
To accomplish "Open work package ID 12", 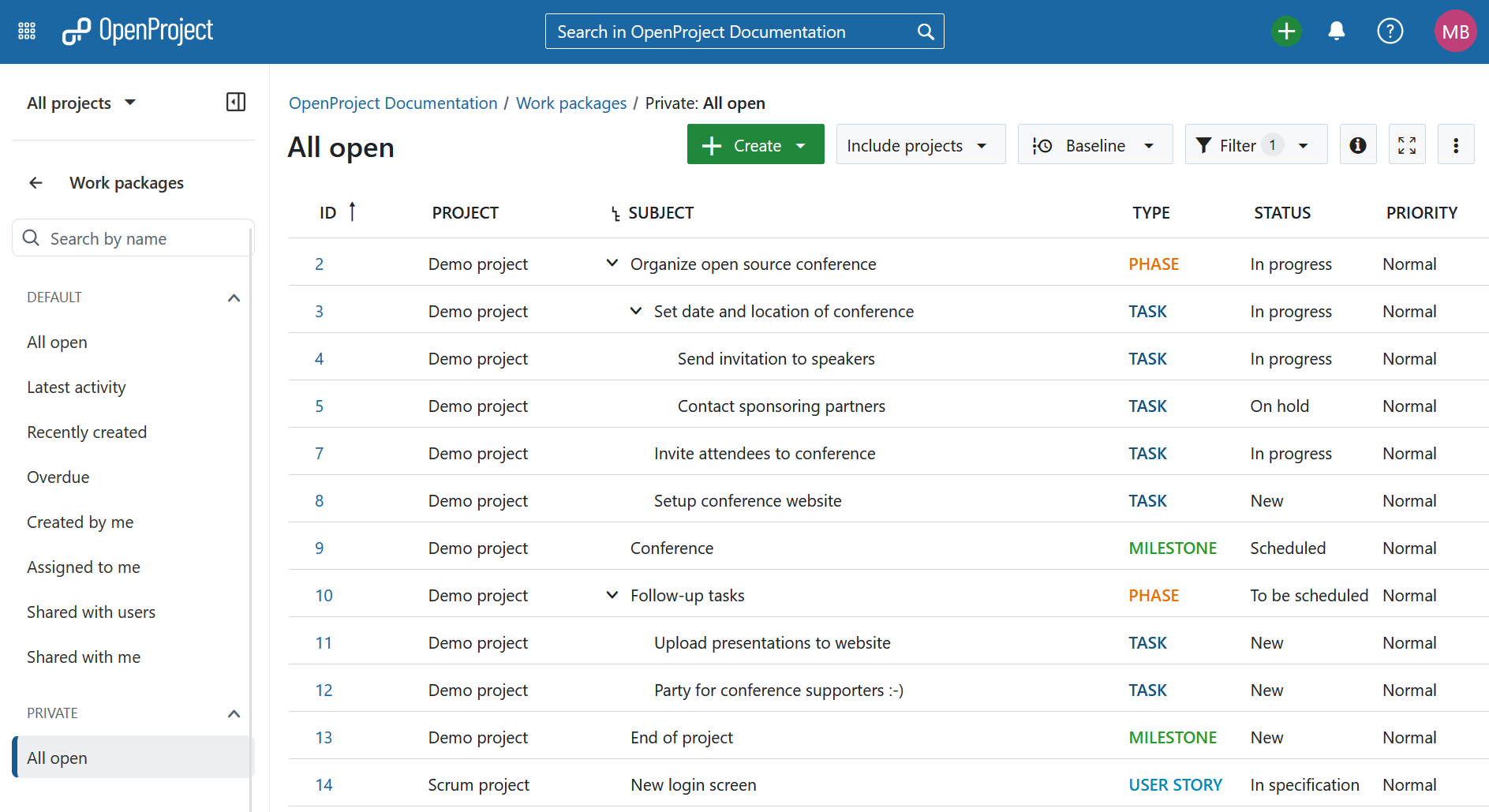I will click(x=324, y=690).
